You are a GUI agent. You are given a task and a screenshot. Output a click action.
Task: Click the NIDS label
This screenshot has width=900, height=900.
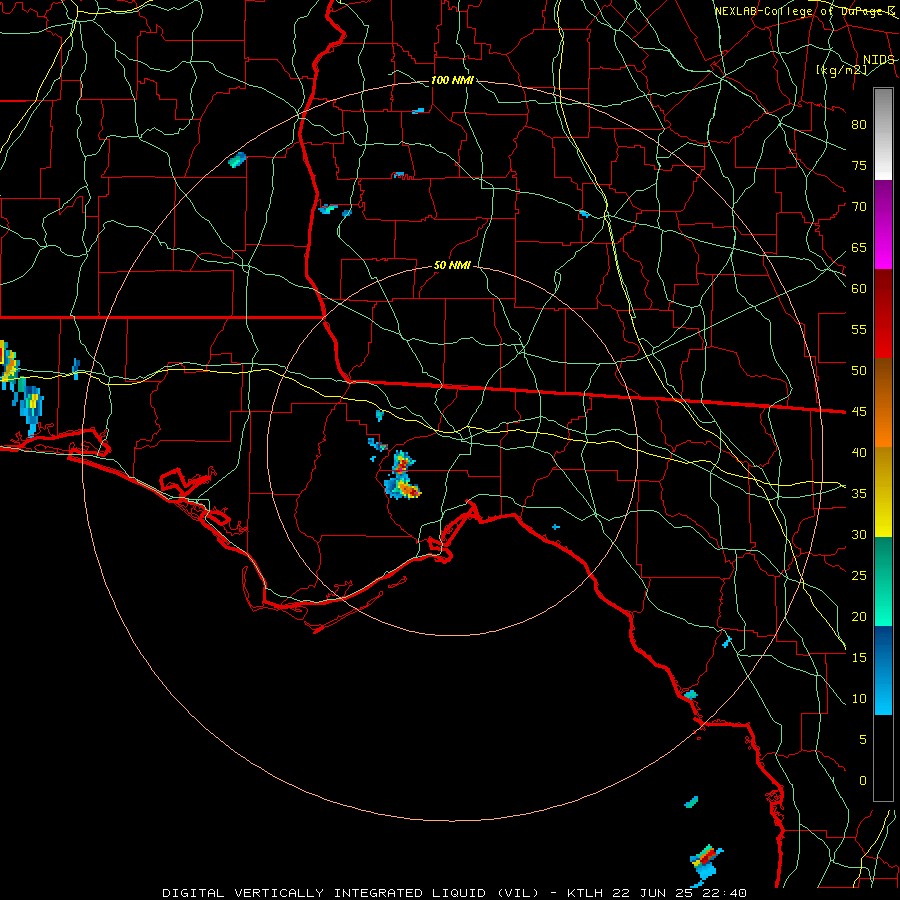click(878, 60)
